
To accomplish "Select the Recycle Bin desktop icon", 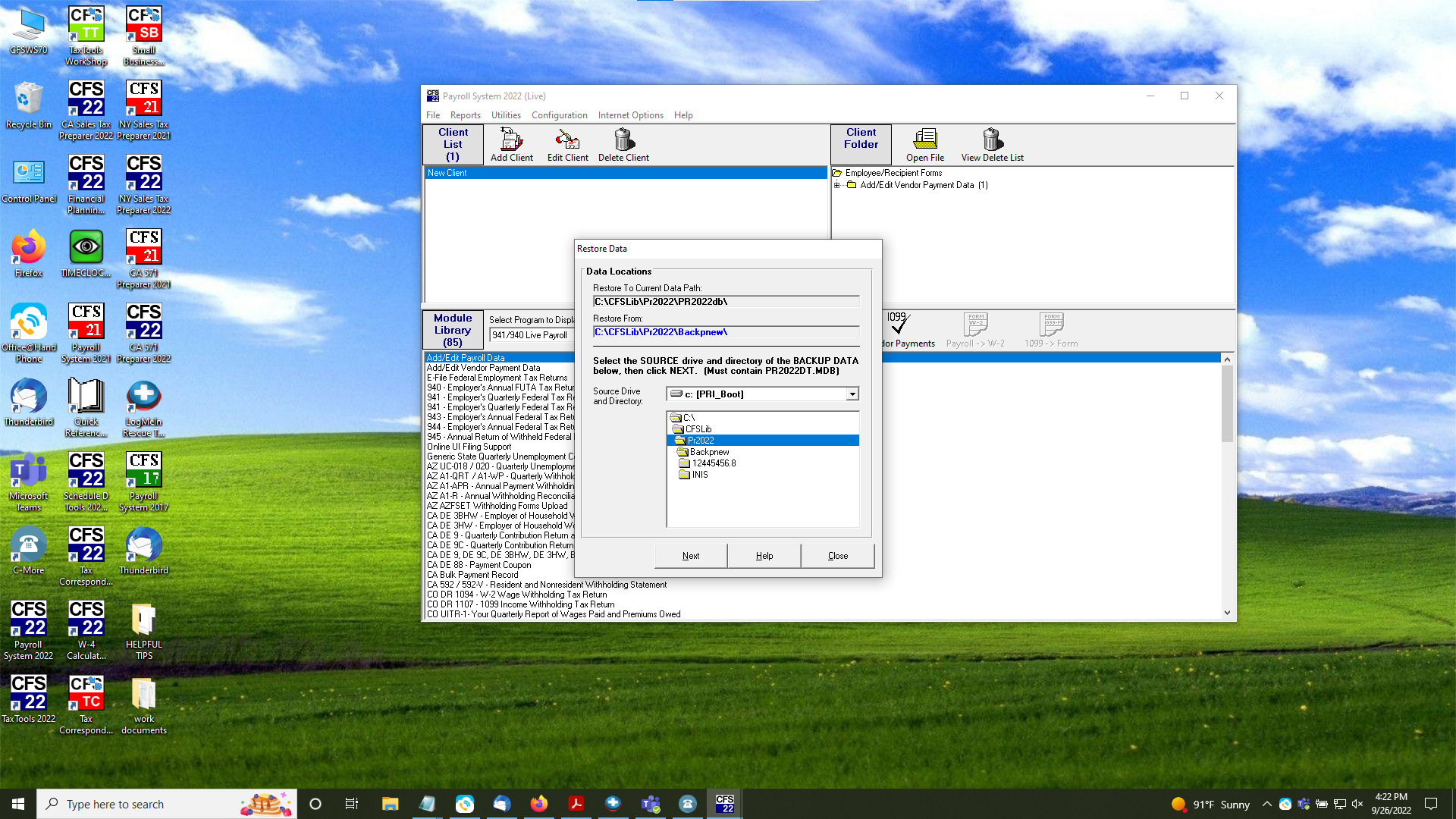I will tap(29, 105).
